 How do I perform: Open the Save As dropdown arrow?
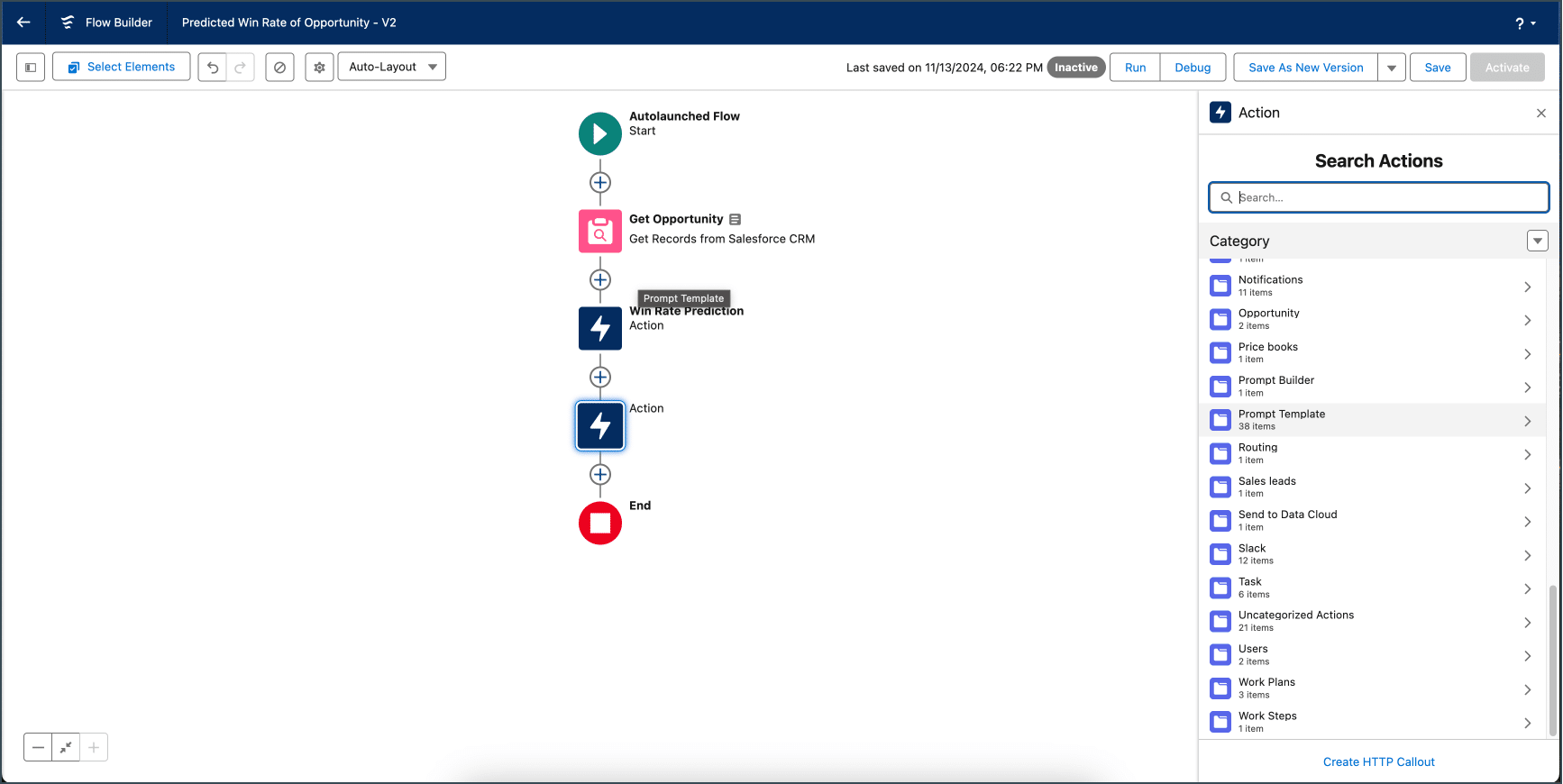[1392, 68]
